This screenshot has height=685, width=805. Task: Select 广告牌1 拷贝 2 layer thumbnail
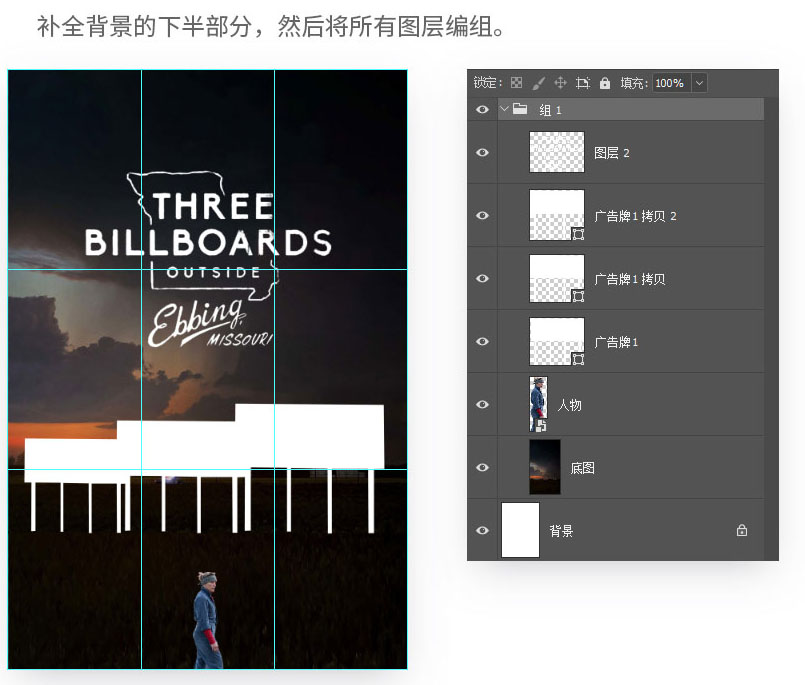click(557, 215)
